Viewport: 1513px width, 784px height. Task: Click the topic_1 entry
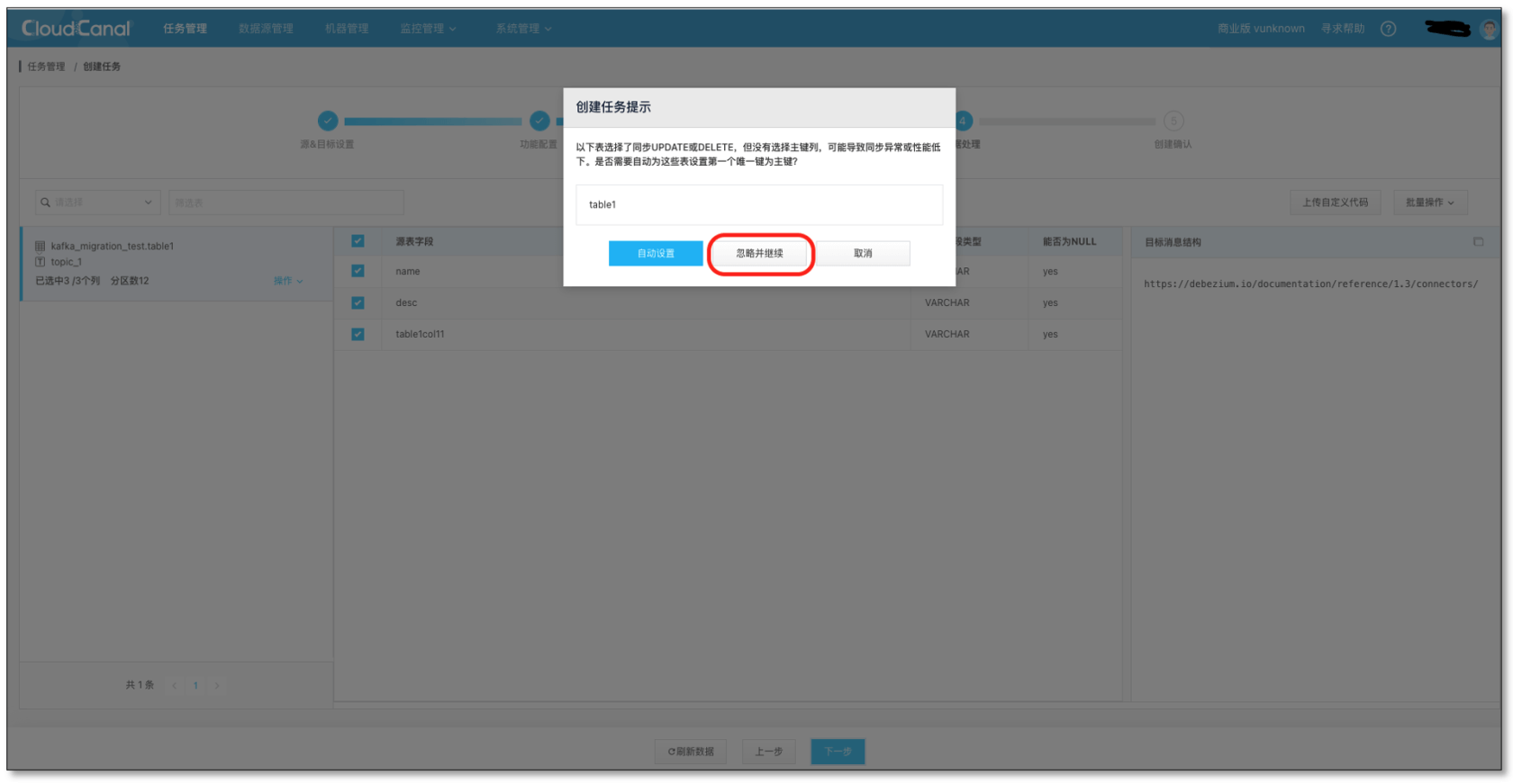66,262
